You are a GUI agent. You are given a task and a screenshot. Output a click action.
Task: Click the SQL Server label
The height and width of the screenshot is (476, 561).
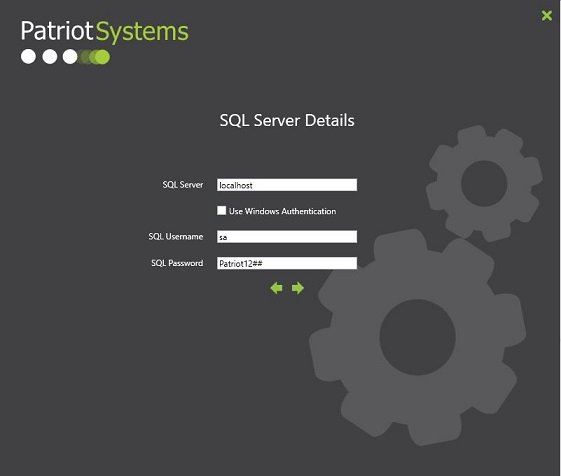click(x=182, y=185)
